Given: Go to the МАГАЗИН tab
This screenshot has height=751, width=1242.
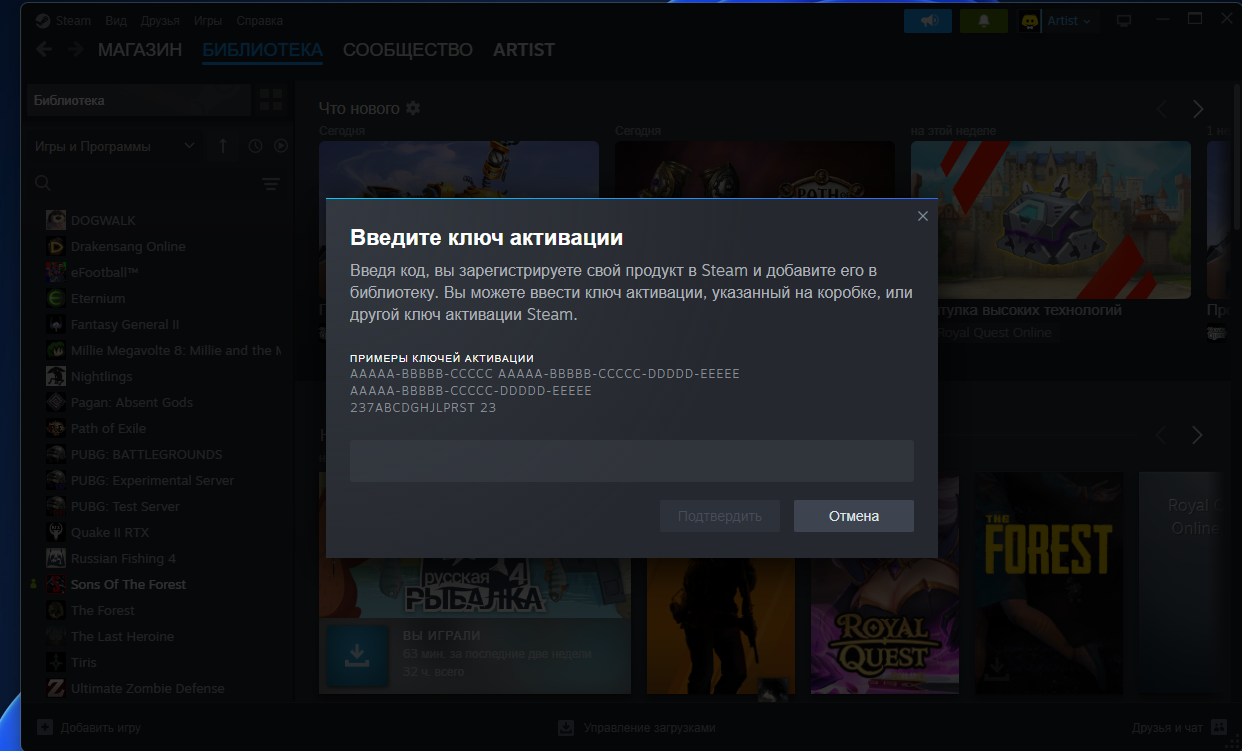Looking at the screenshot, I should 140,50.
